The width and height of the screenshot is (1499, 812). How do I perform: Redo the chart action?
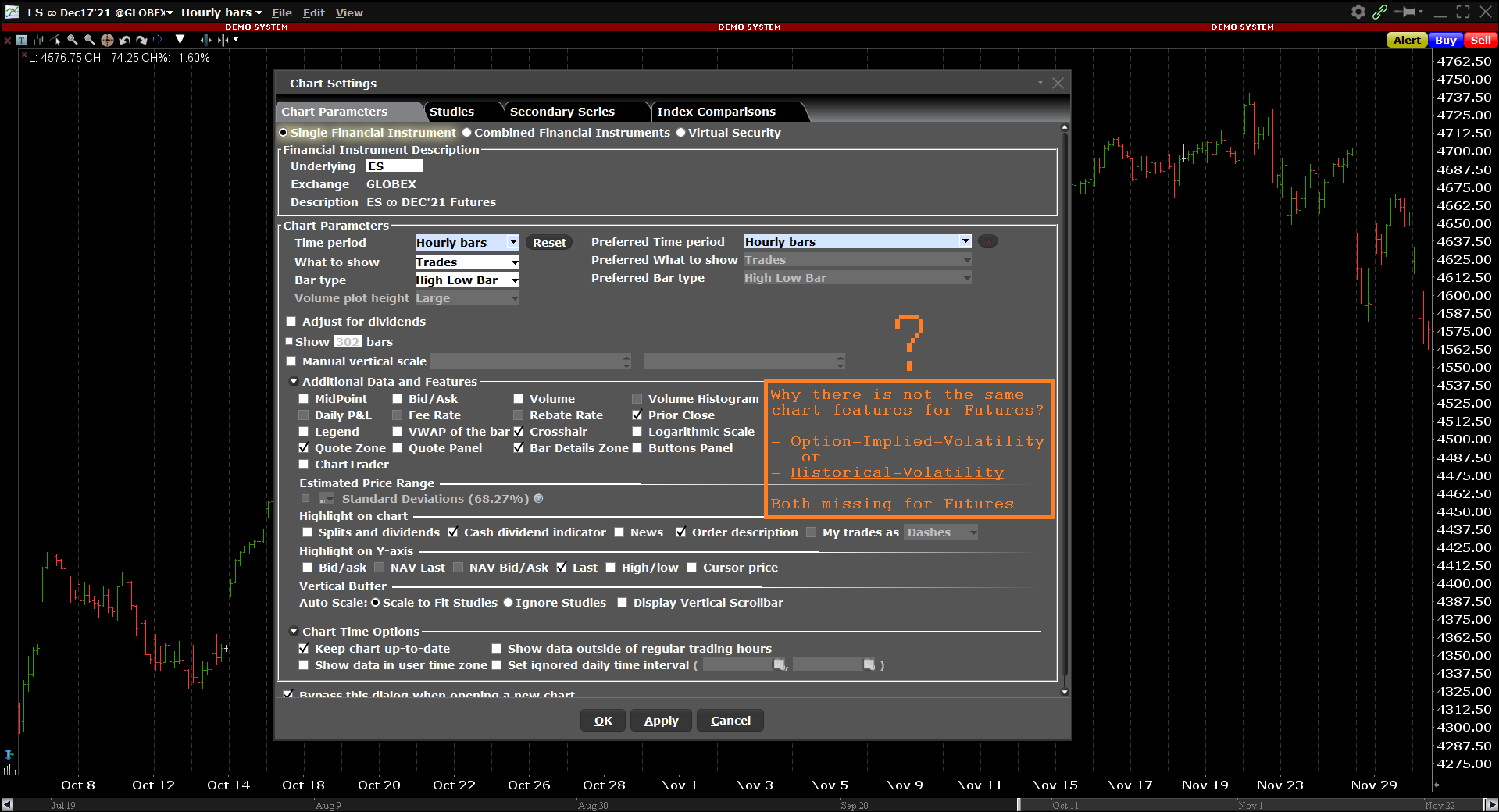coord(141,40)
